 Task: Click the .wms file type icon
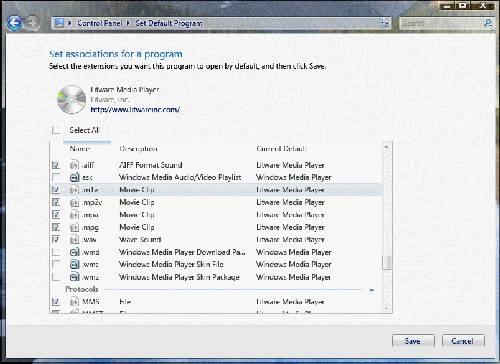coord(74,265)
